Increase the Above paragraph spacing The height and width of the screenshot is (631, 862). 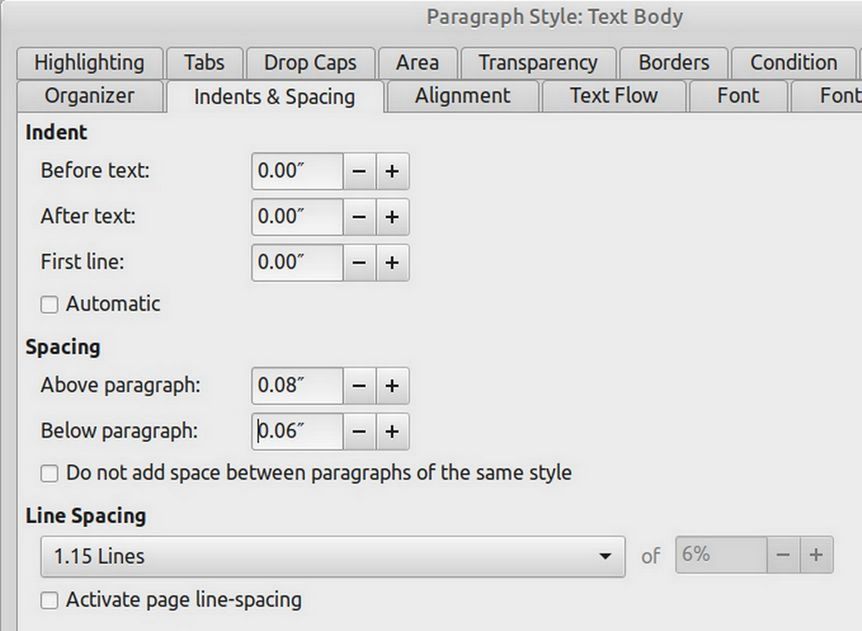tap(392, 385)
